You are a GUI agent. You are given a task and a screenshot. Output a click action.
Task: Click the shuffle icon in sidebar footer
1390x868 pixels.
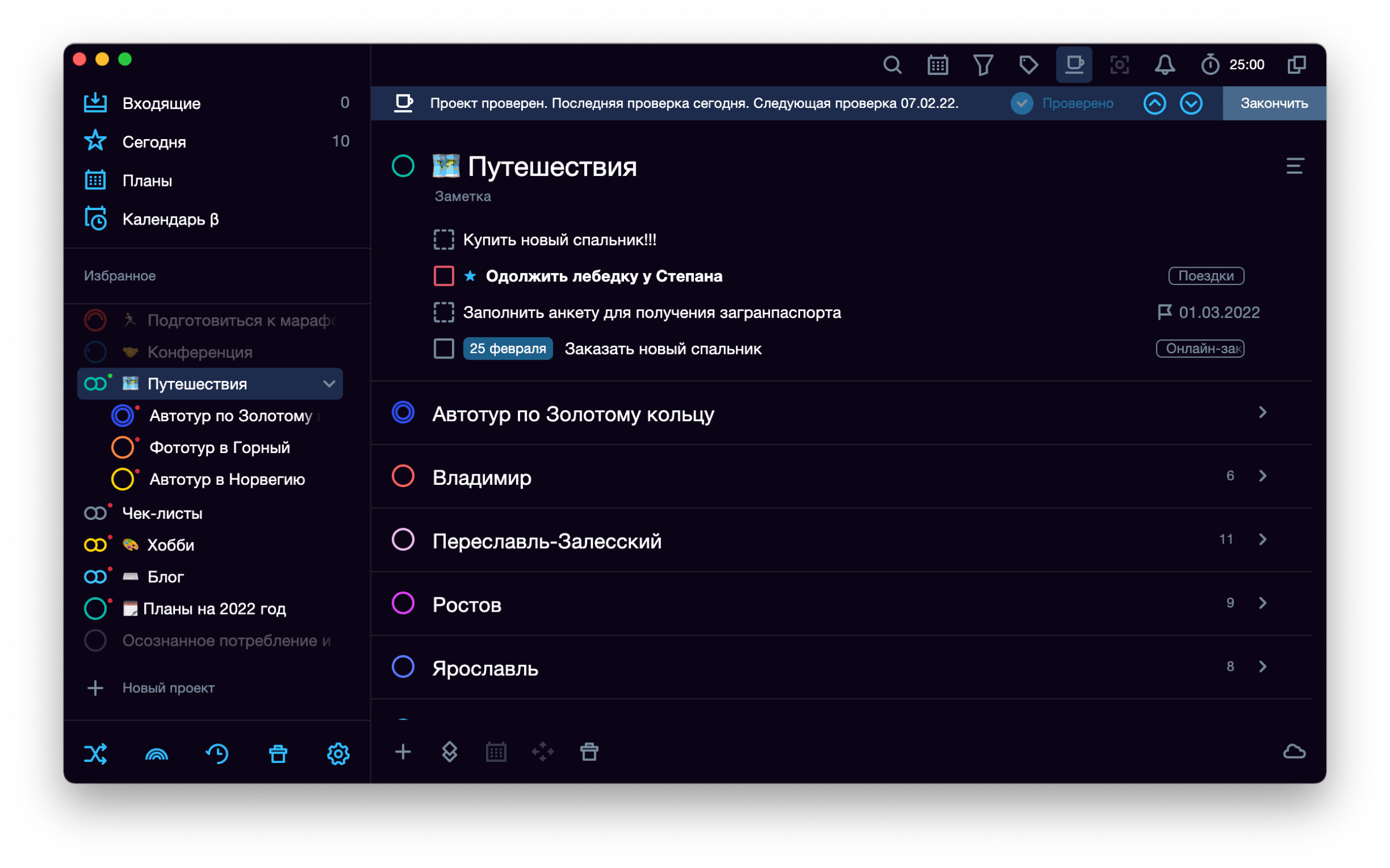96,754
